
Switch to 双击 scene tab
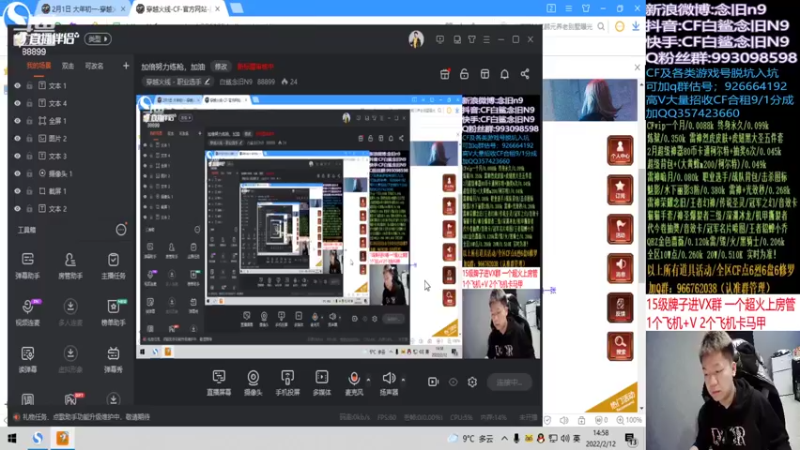point(68,66)
